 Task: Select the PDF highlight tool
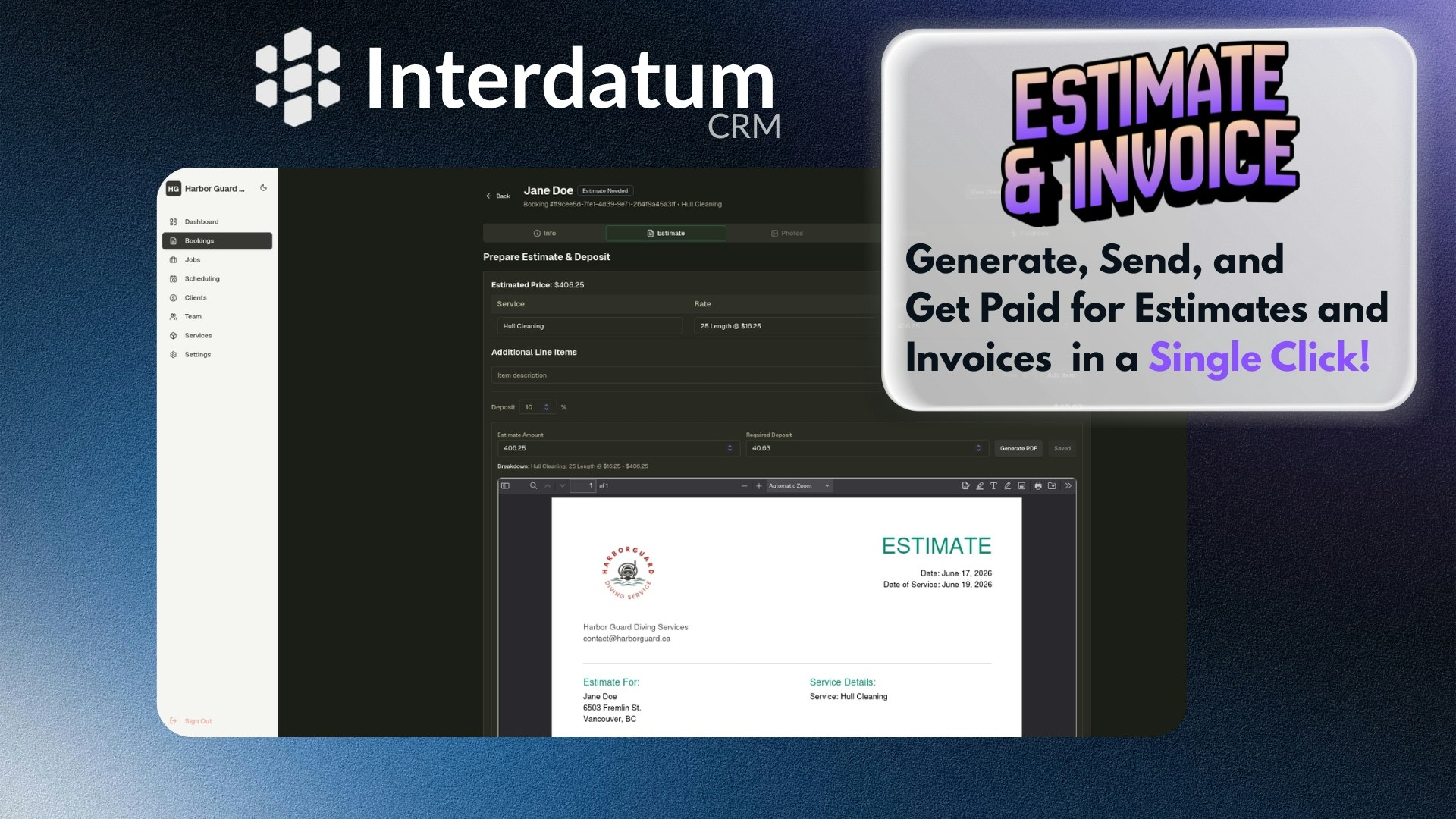tap(980, 486)
